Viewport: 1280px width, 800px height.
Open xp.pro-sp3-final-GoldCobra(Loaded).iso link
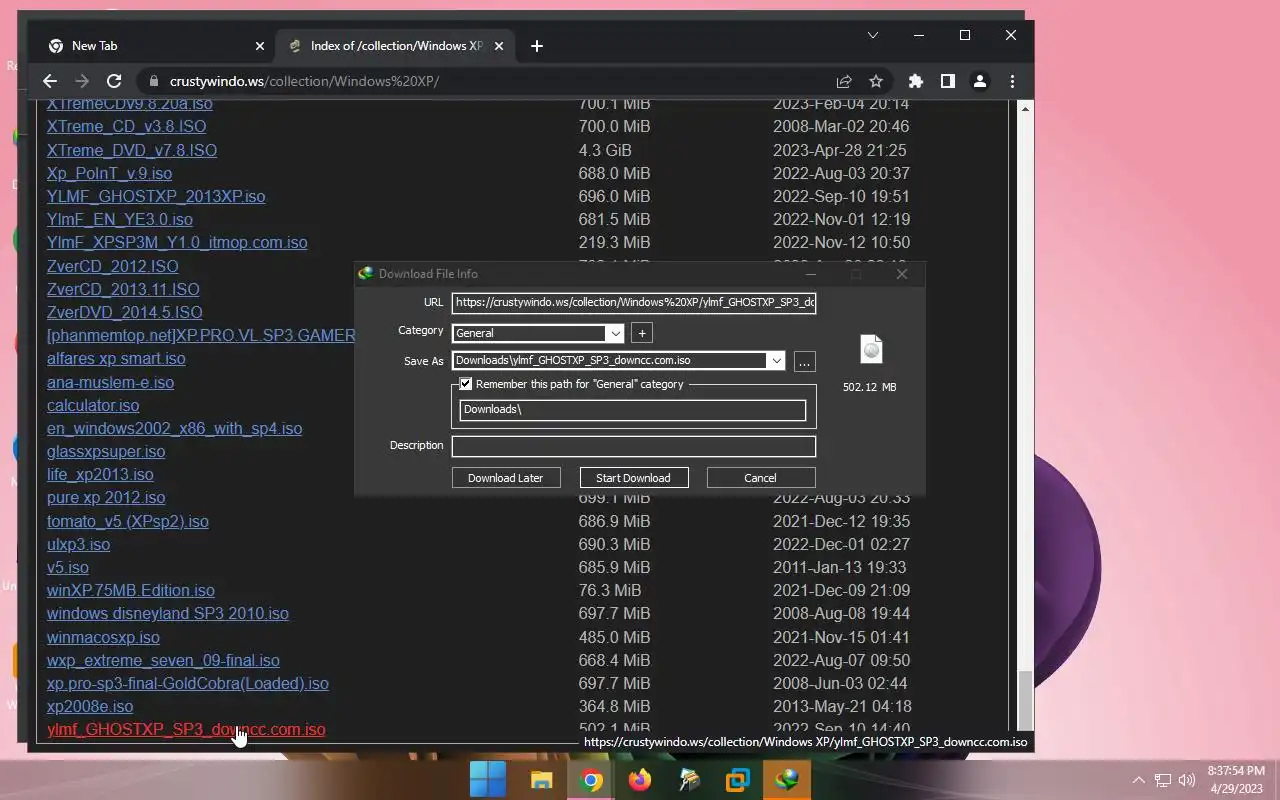[x=188, y=683]
